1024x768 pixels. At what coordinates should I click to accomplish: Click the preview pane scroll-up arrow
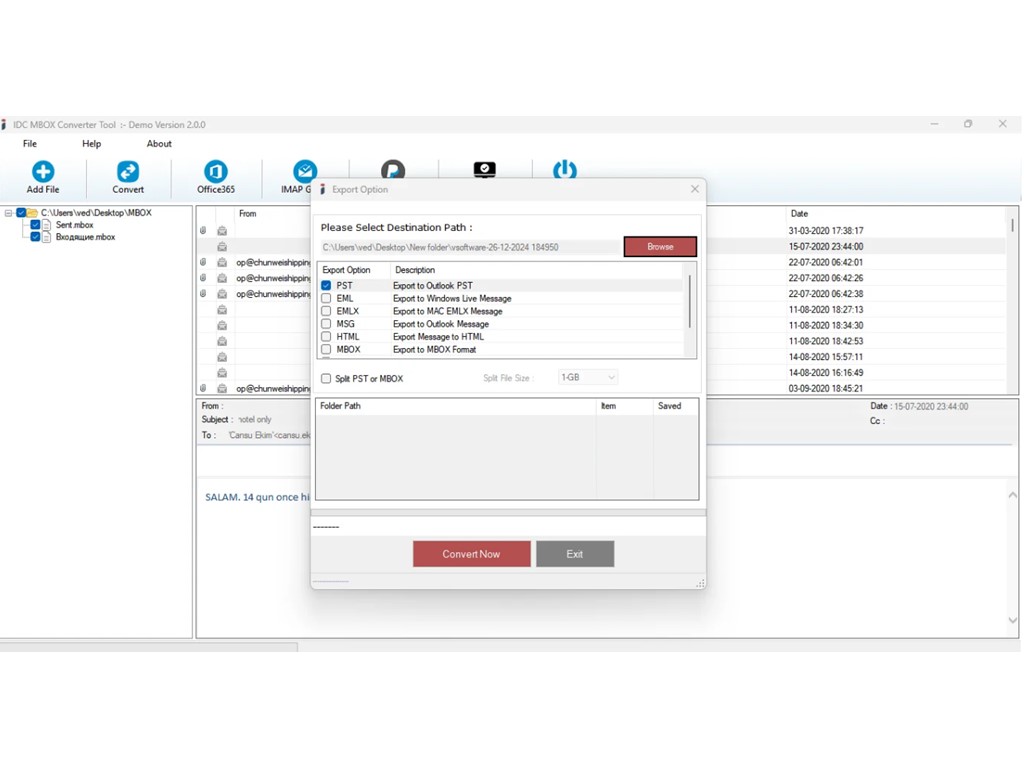click(x=1012, y=495)
